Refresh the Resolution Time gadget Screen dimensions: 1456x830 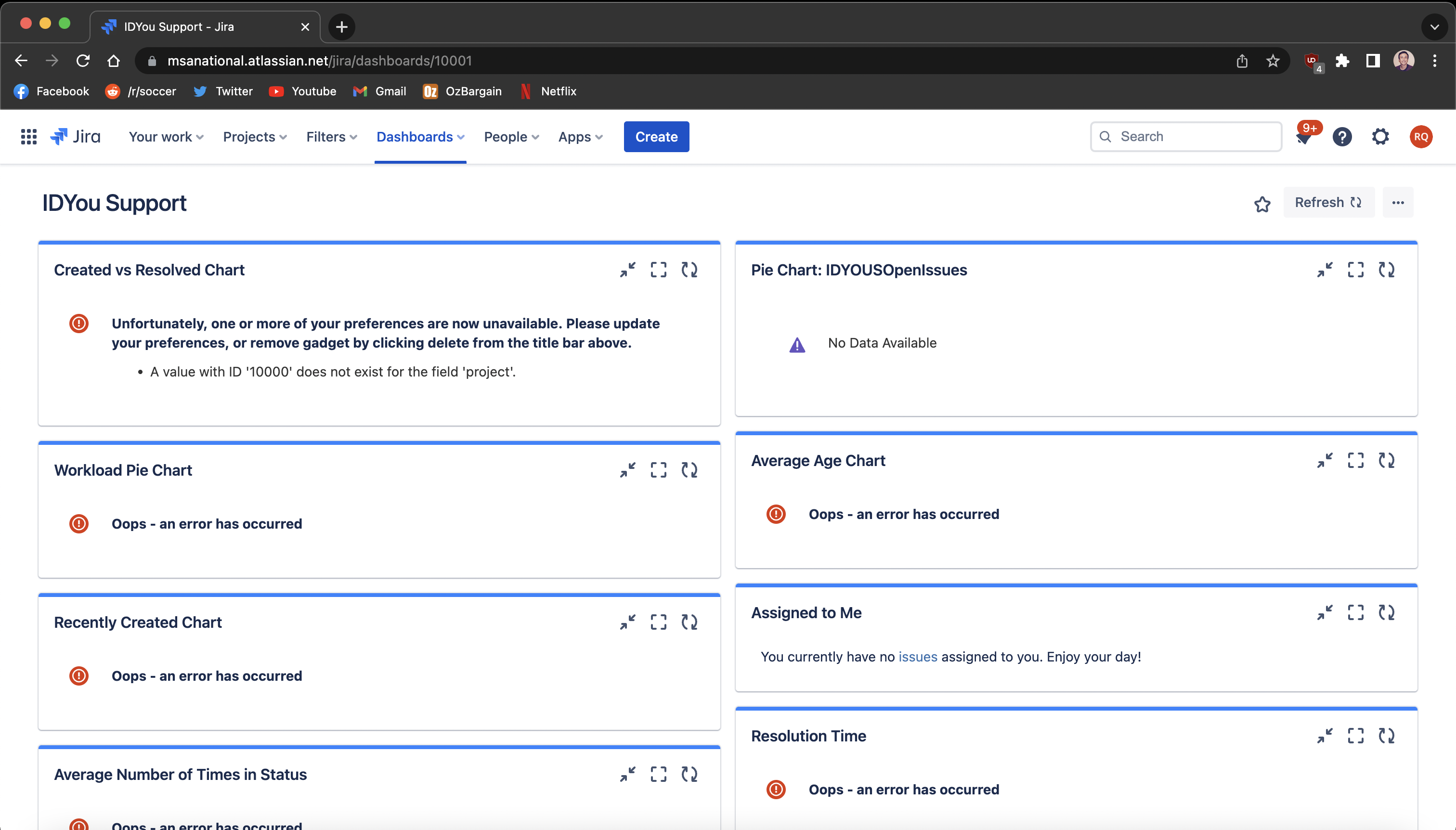tap(1387, 735)
